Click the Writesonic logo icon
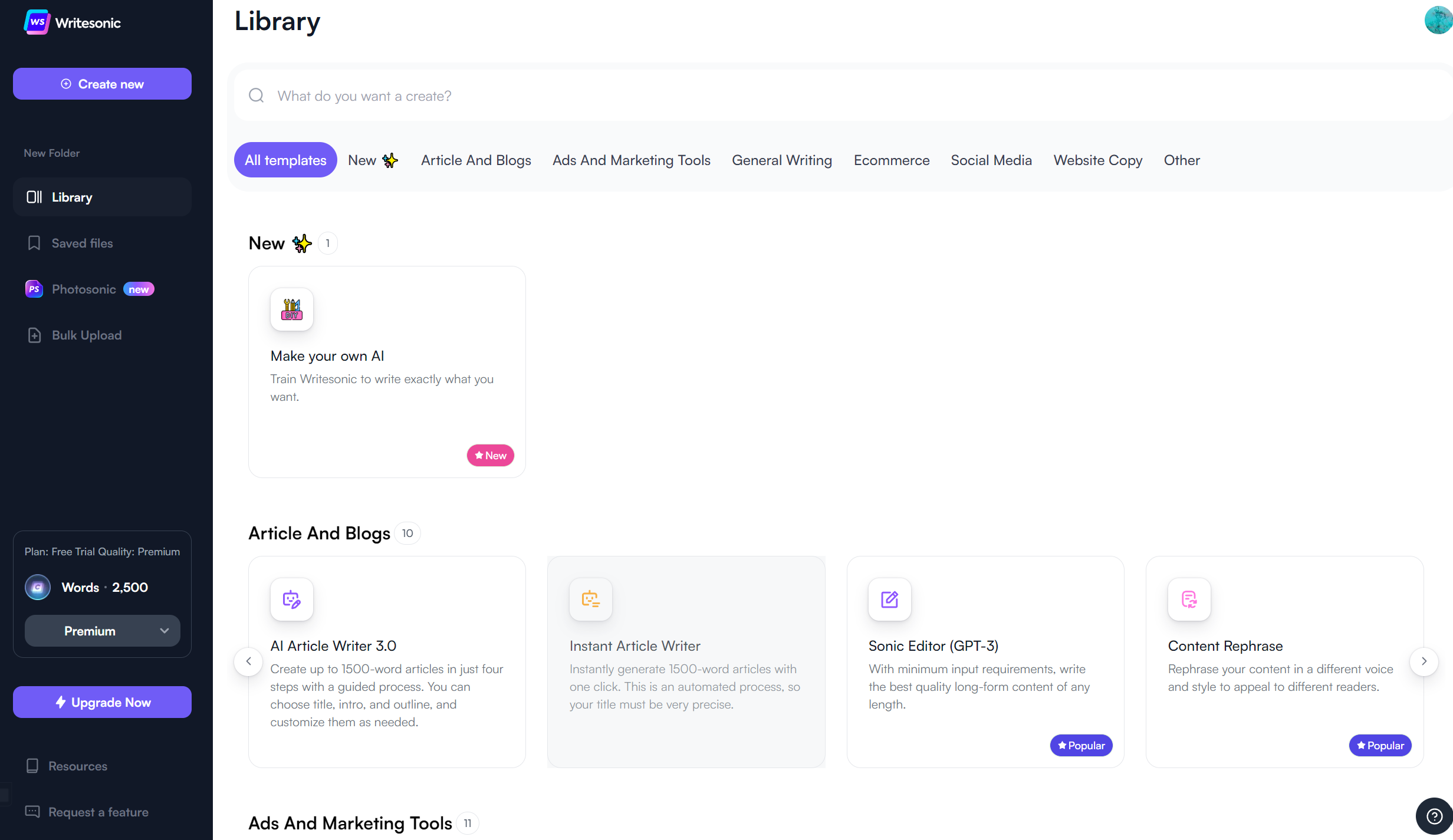The width and height of the screenshot is (1453, 840). pyautogui.click(x=37, y=22)
